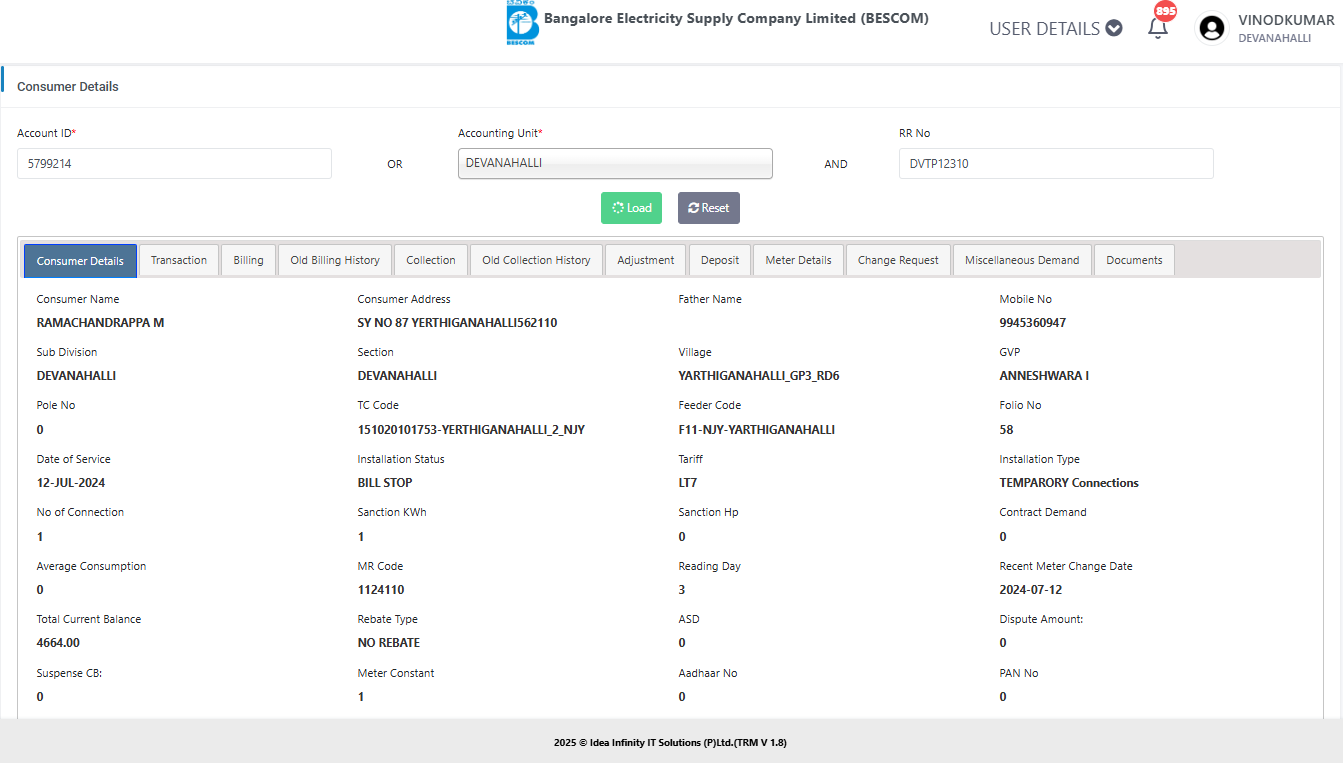Select address SY NO 87 YERTHIGANAHALLI562110
1343x763 pixels.
pyautogui.click(x=457, y=323)
